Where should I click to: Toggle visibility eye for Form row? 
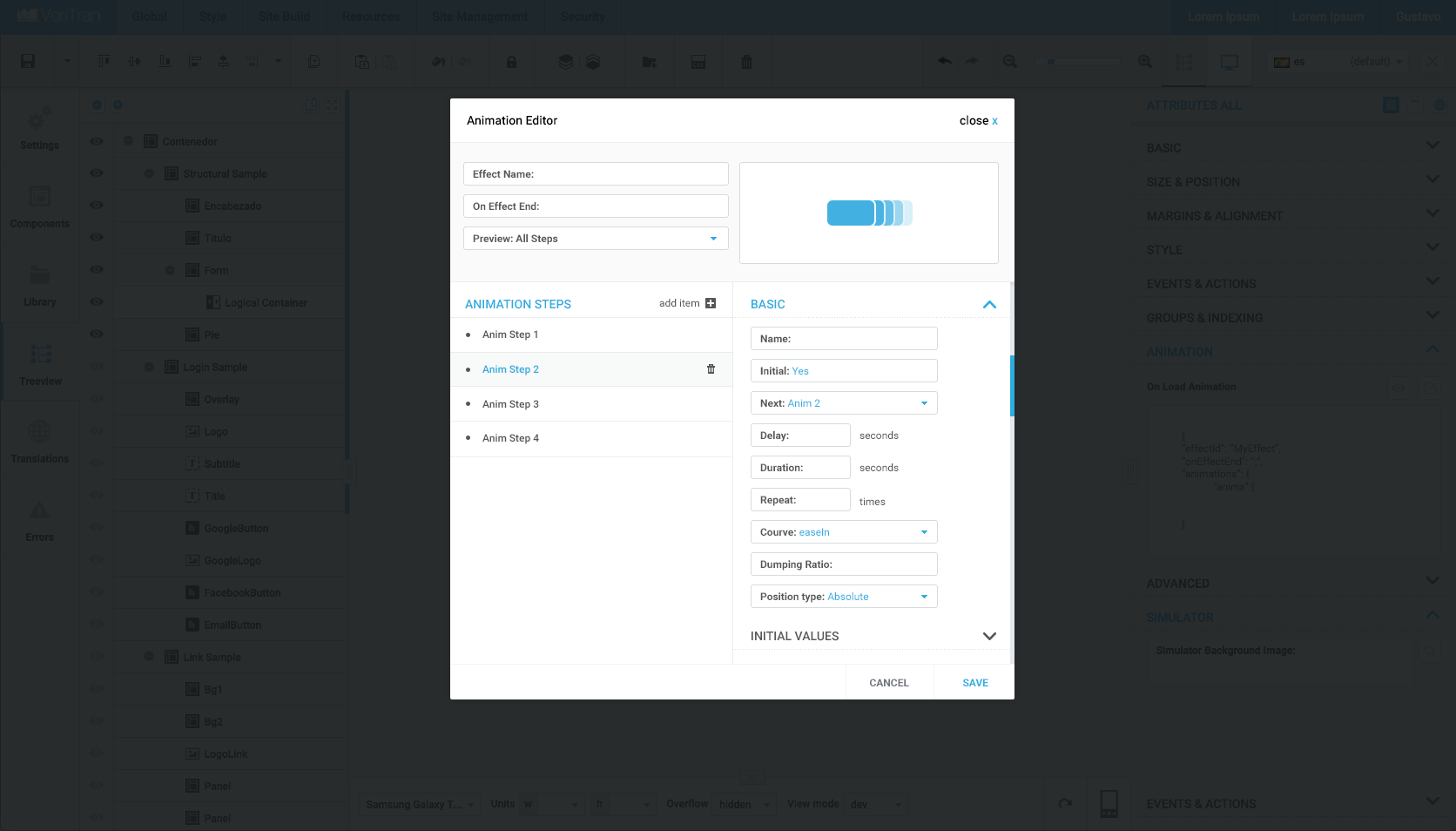click(97, 270)
